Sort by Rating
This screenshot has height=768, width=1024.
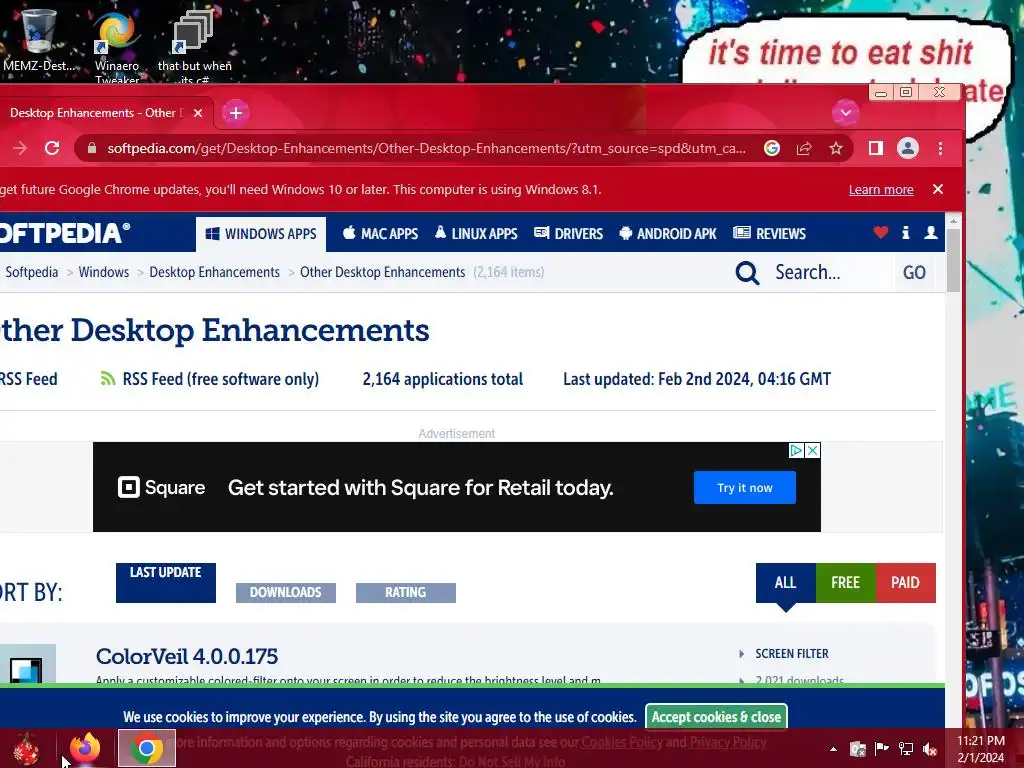(406, 592)
